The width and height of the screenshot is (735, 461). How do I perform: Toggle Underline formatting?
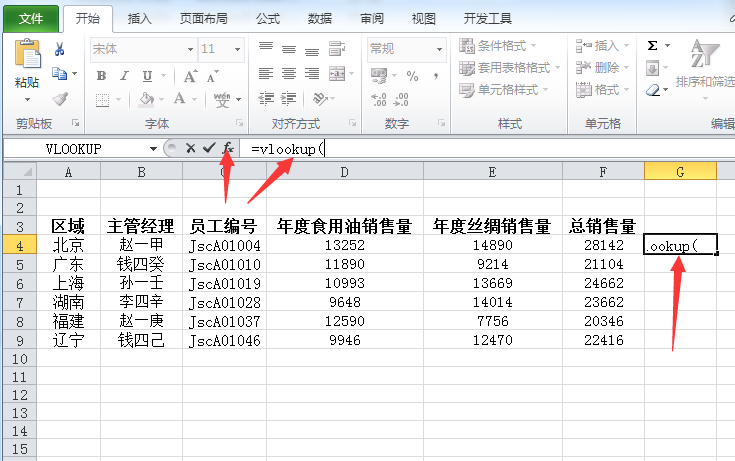(147, 76)
